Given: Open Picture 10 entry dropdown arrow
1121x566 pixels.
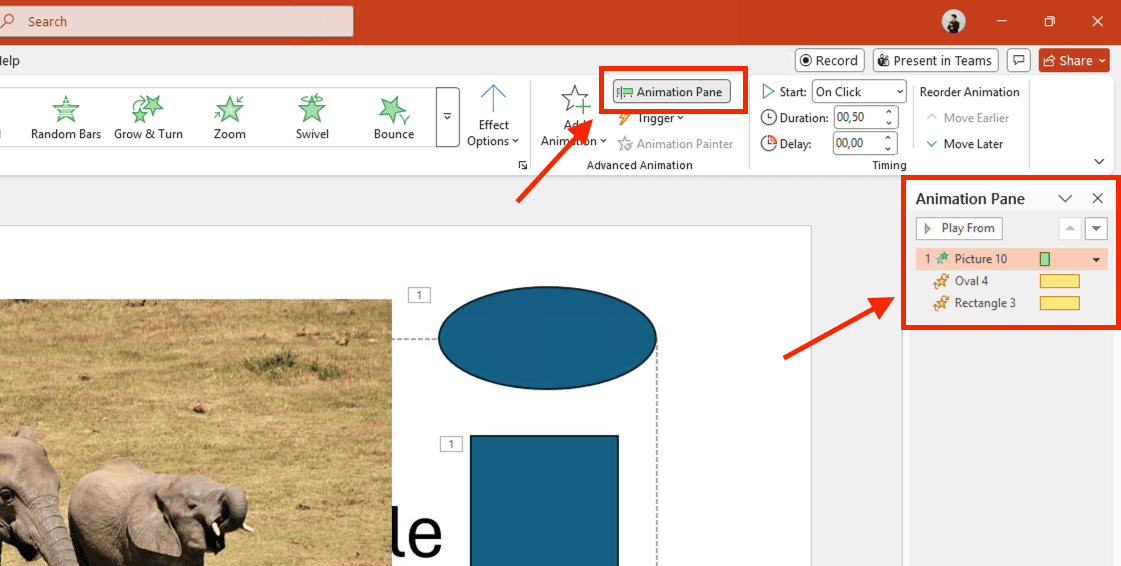Looking at the screenshot, I should (x=1096, y=259).
